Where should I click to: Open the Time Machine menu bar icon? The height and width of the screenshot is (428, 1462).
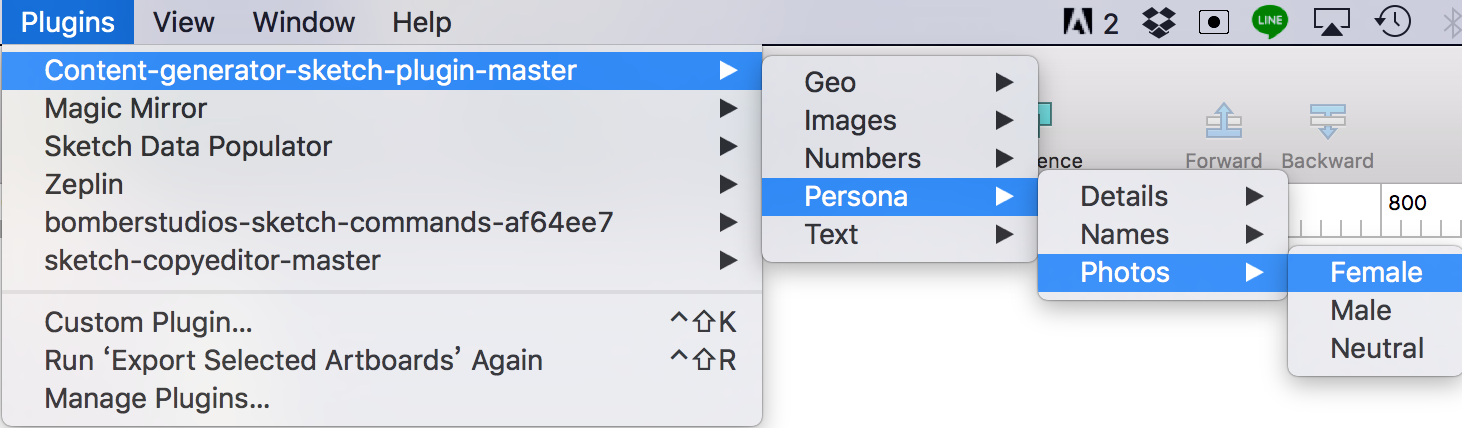pos(1393,21)
